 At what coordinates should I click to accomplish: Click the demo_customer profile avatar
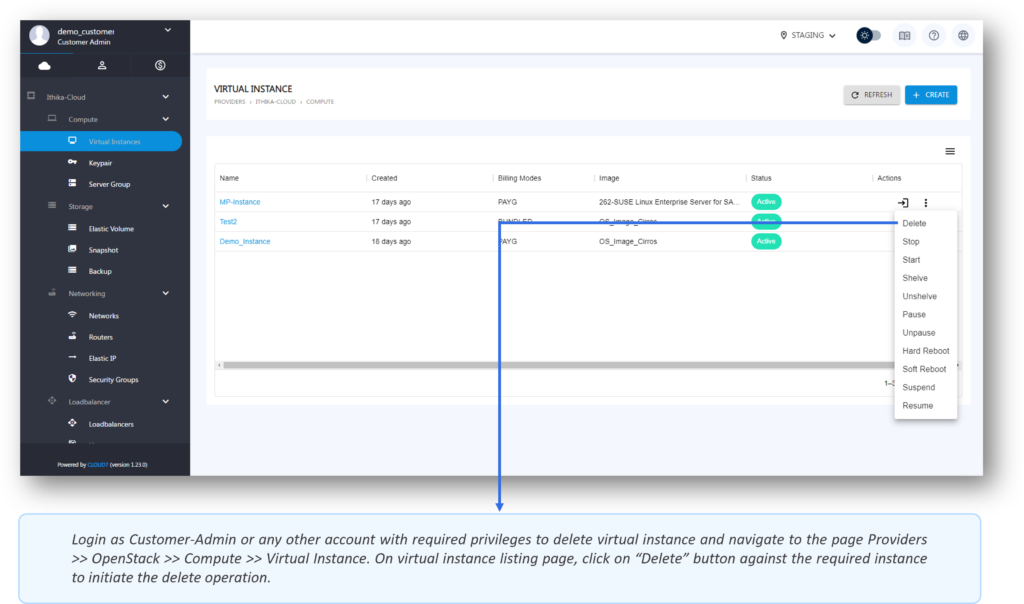39,35
